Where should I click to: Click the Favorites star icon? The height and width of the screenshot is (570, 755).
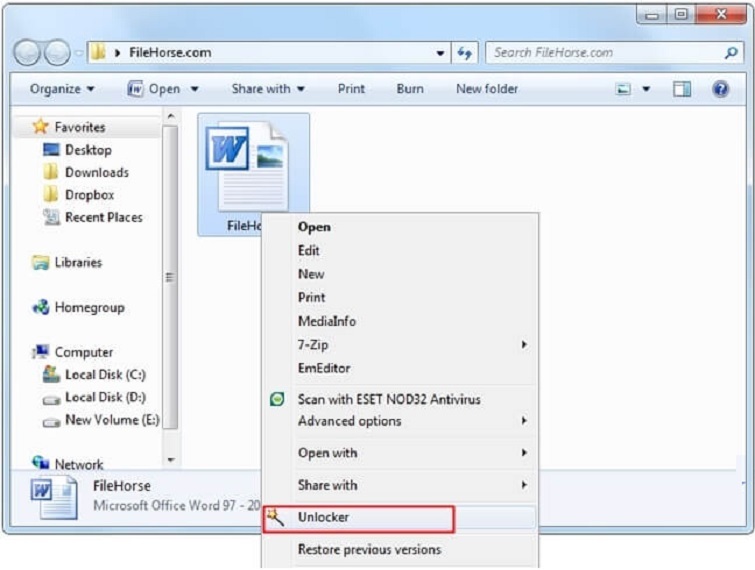(40, 127)
